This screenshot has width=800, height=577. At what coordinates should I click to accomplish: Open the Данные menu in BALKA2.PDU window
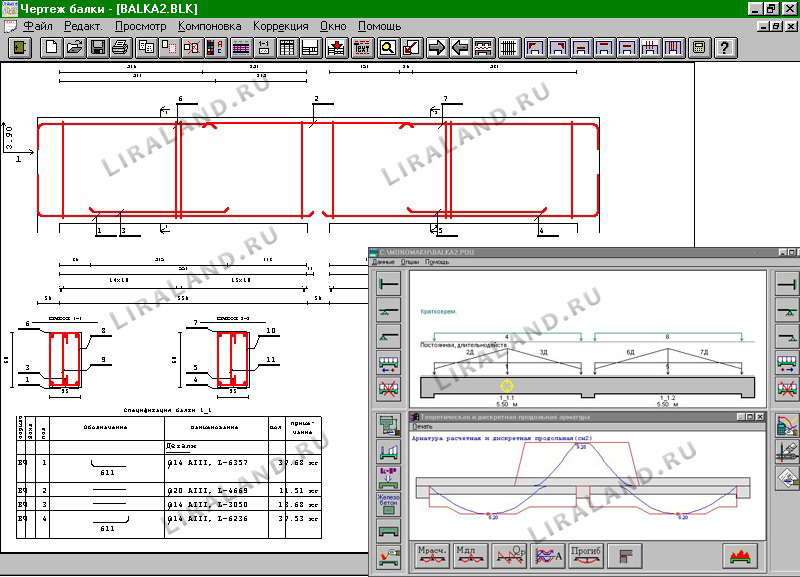pos(383,261)
